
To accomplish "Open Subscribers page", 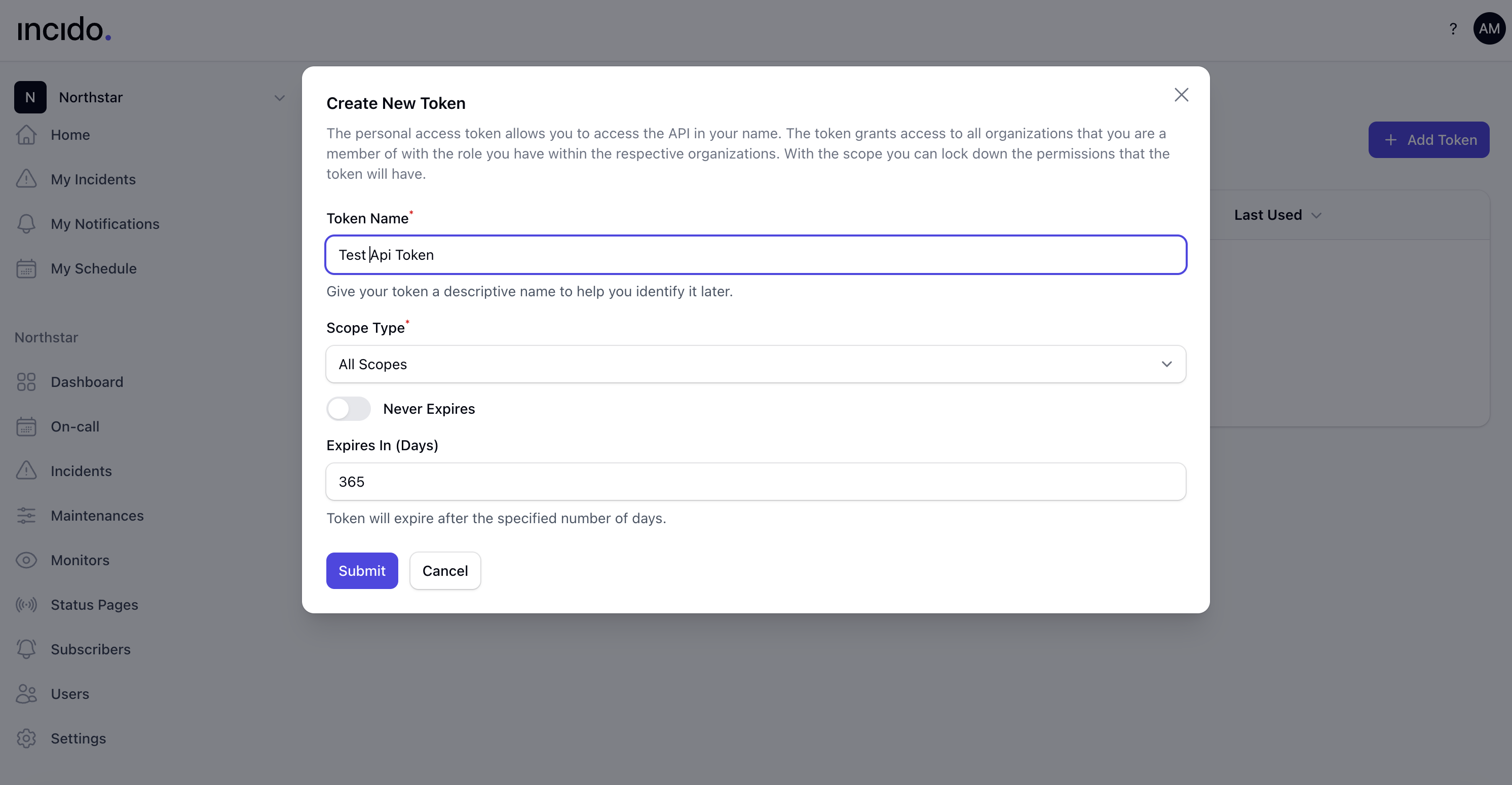I will pos(91,649).
